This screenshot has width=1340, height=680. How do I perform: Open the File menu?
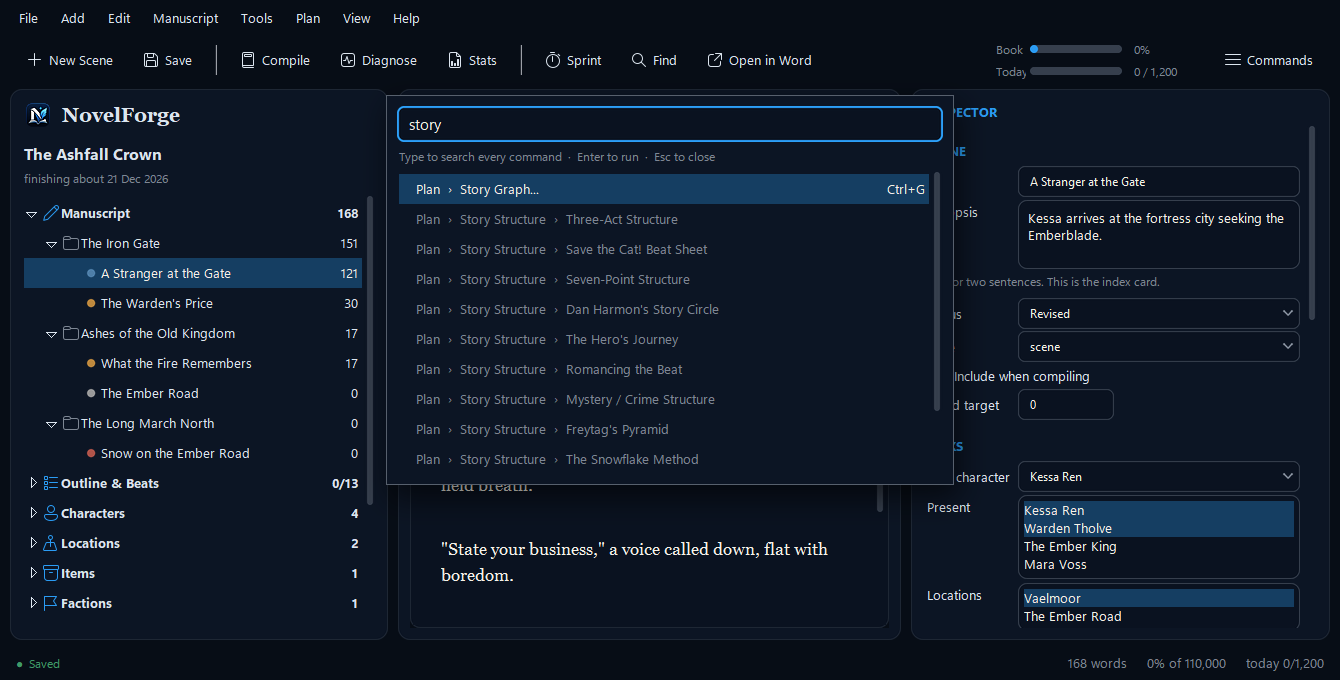(29, 18)
